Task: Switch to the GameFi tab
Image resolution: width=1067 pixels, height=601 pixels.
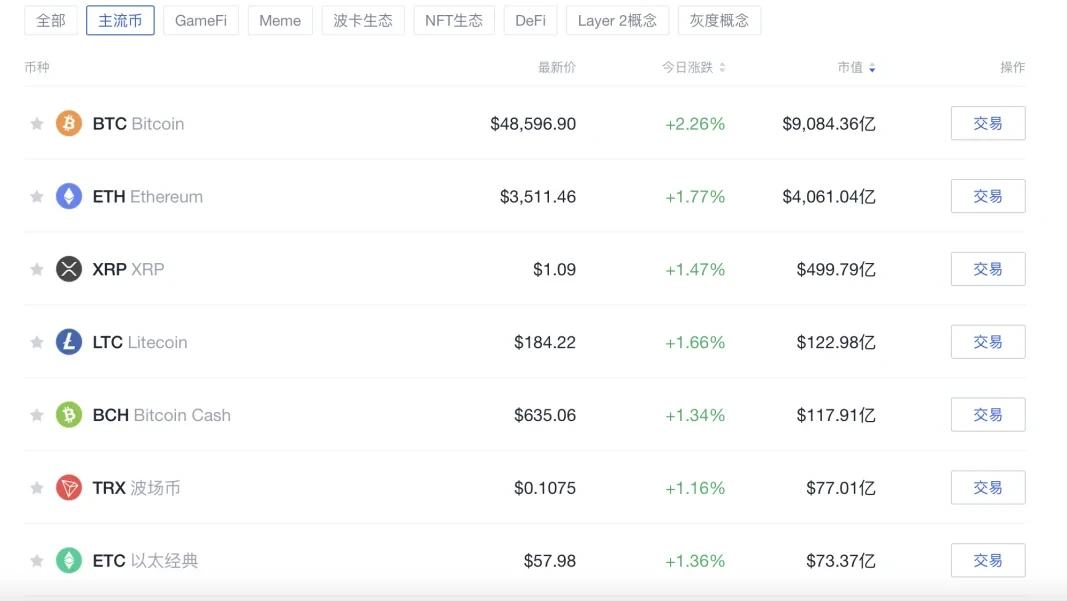Action: pyautogui.click(x=201, y=20)
